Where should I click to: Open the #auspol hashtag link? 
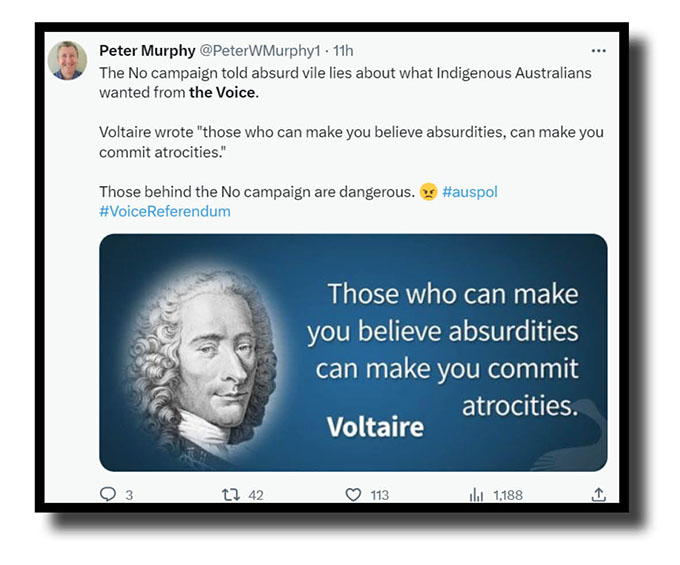[x=469, y=192]
